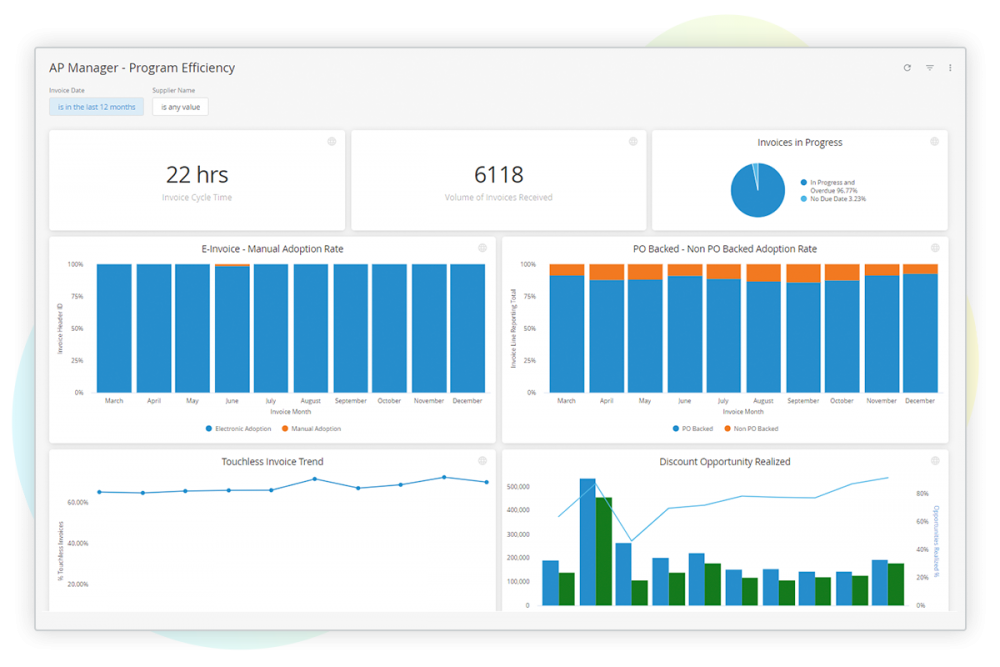Click the Invoice Cycle Time tile globe icon
The width and height of the screenshot is (1000, 667).
tap(331, 142)
